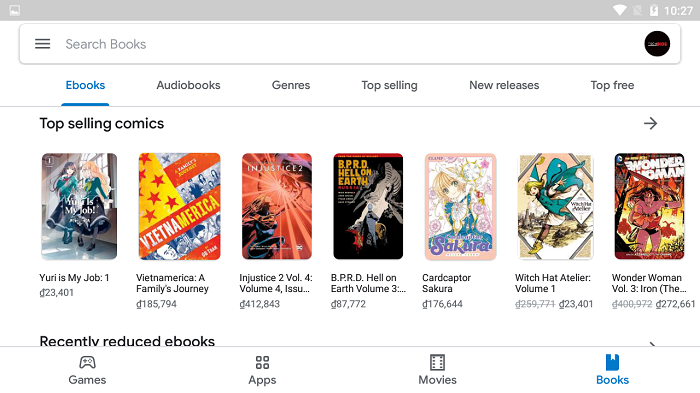
Task: Tap Witch Hat Atelier: Volume 1 title
Action: coord(553,283)
